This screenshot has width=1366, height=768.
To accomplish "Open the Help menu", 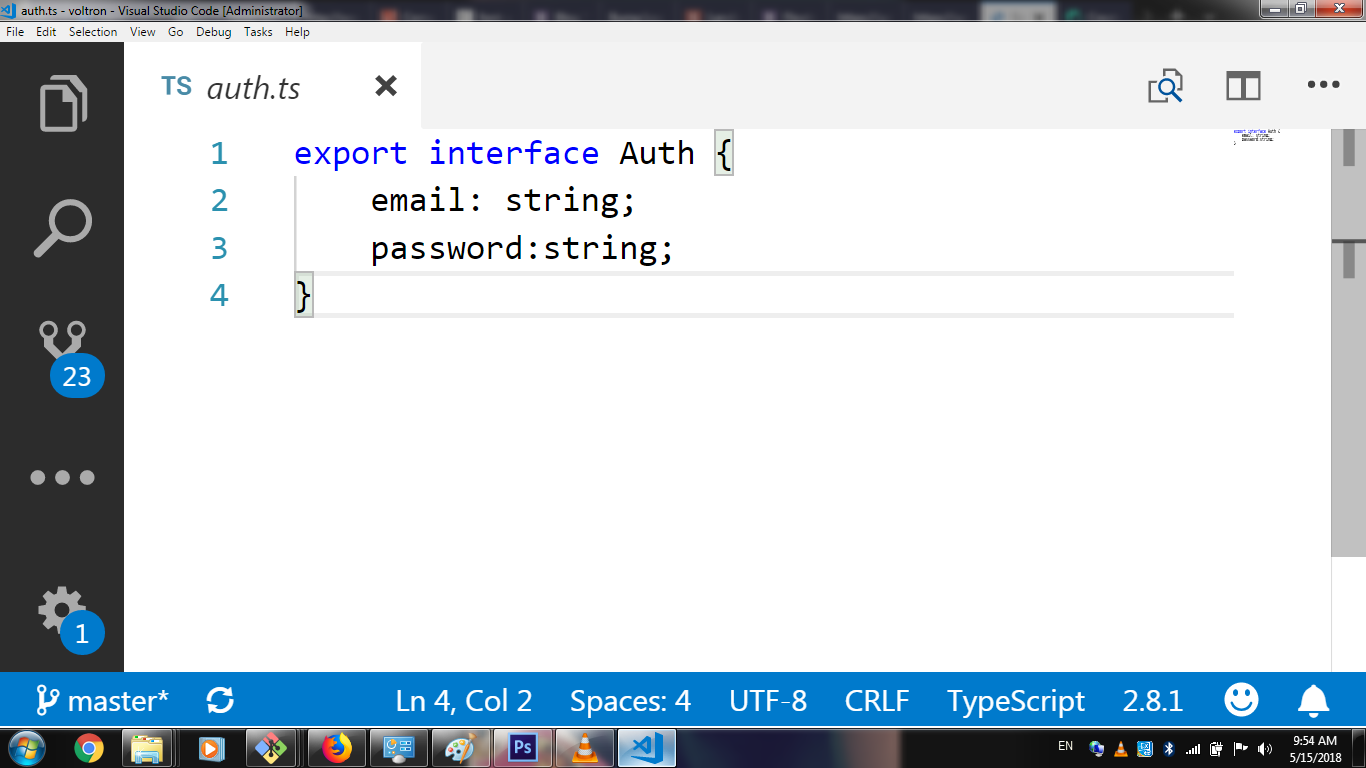I will pos(297,32).
